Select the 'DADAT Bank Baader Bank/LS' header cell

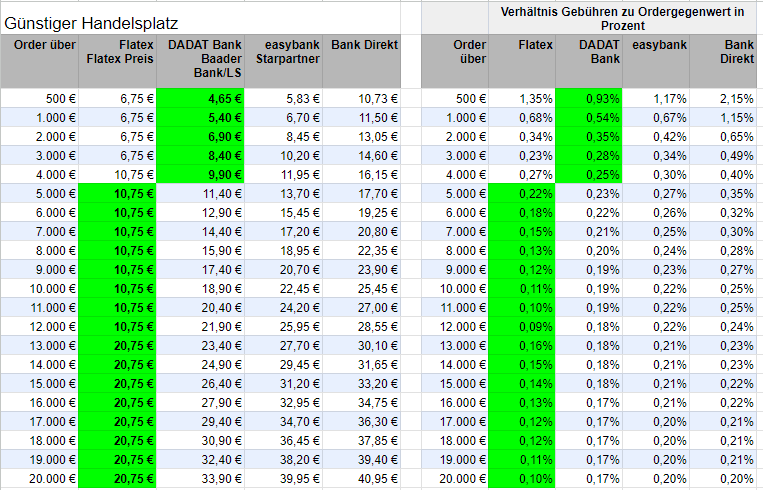click(x=200, y=61)
